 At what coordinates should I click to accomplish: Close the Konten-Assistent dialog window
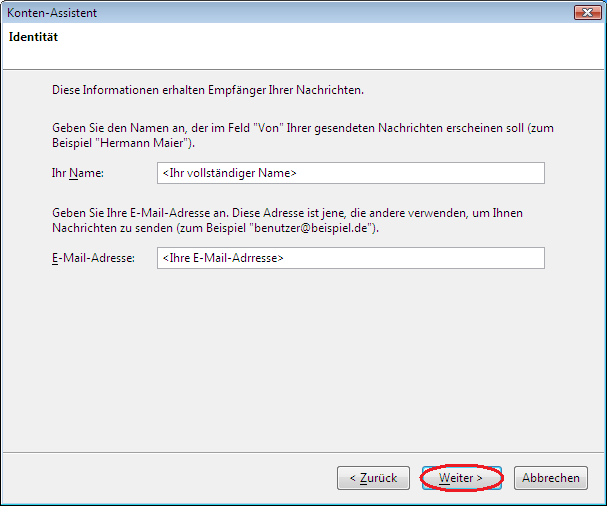point(586,11)
